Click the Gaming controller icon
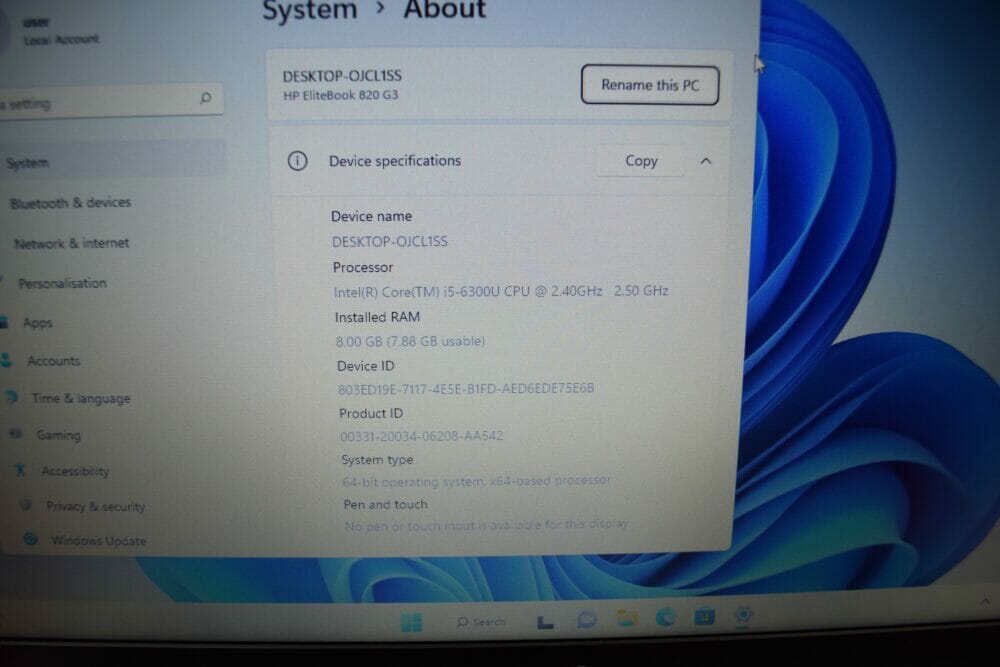 pyautogui.click(x=16, y=434)
